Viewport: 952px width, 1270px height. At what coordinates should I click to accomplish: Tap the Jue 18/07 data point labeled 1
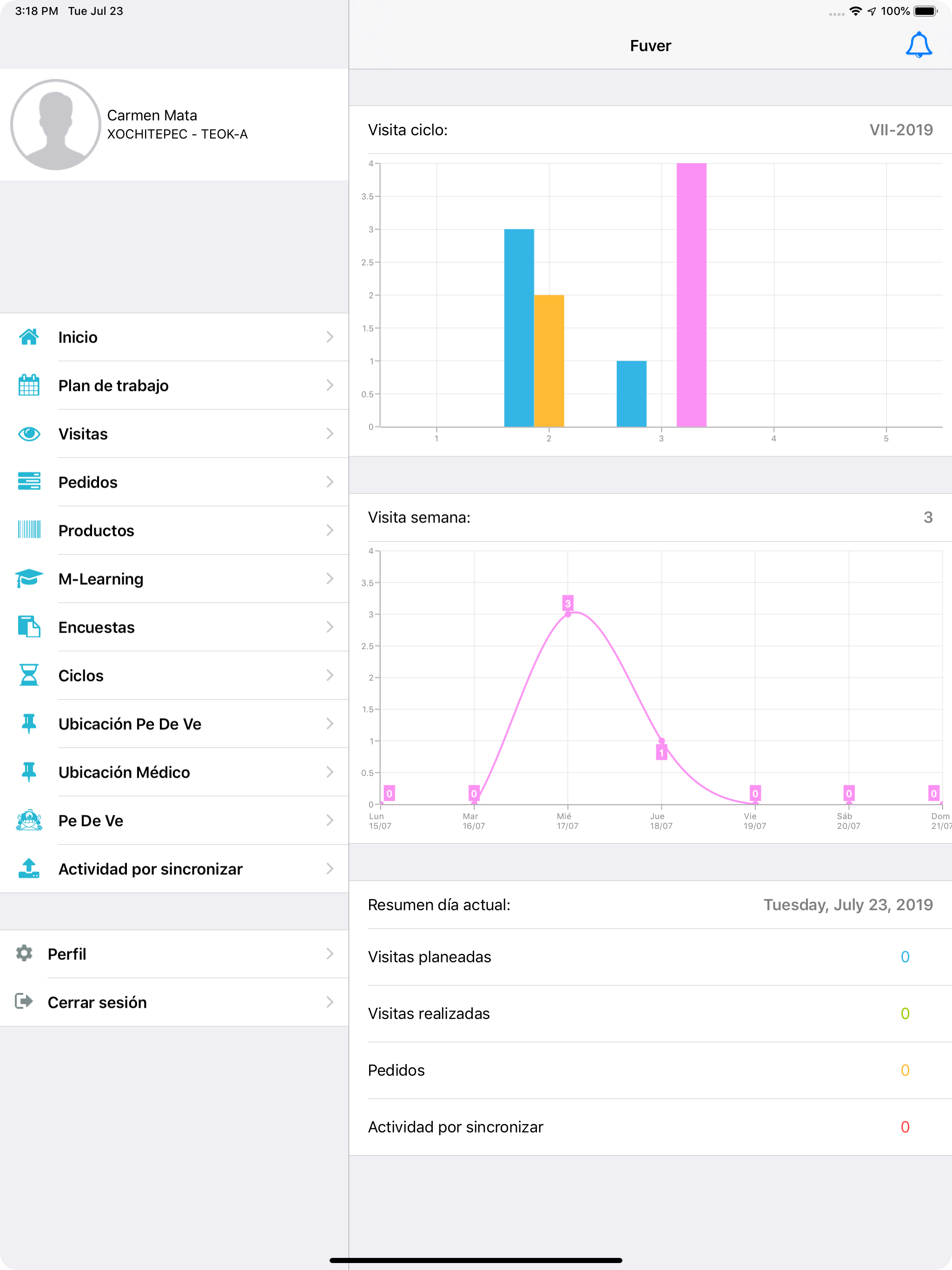point(661,741)
